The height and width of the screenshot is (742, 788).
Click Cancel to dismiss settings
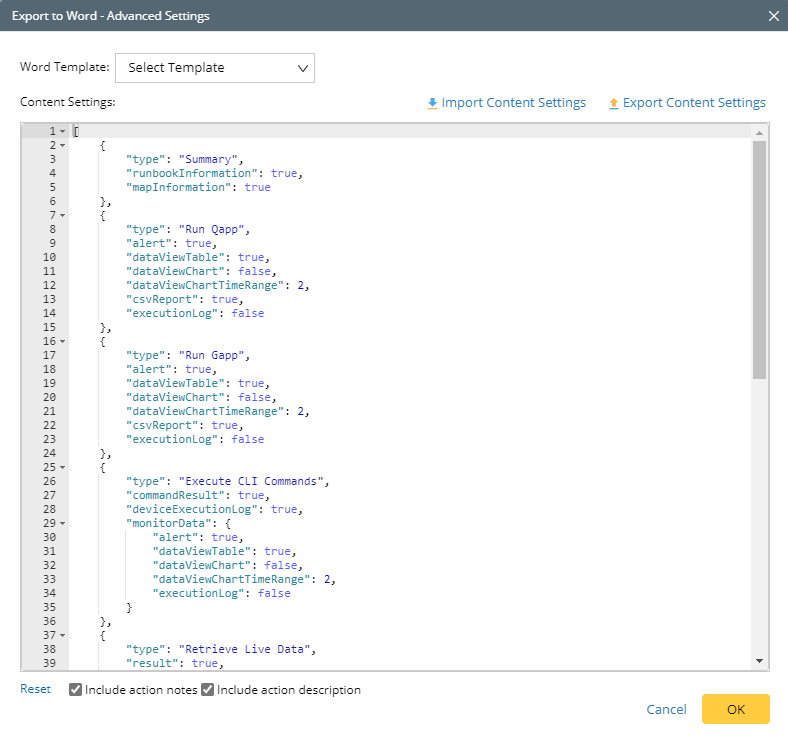(x=666, y=709)
